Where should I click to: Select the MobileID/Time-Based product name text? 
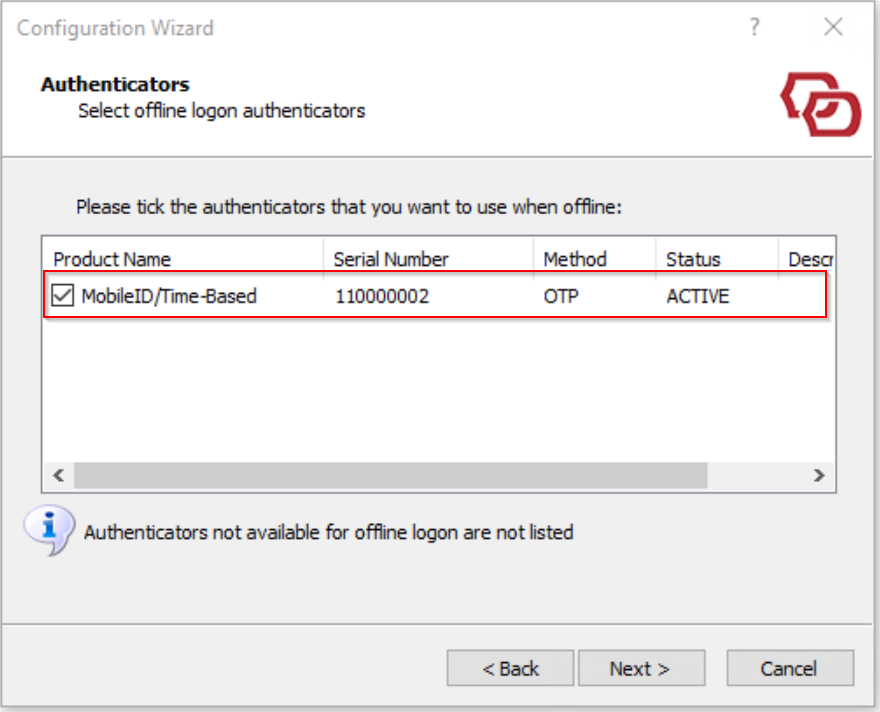click(x=168, y=296)
